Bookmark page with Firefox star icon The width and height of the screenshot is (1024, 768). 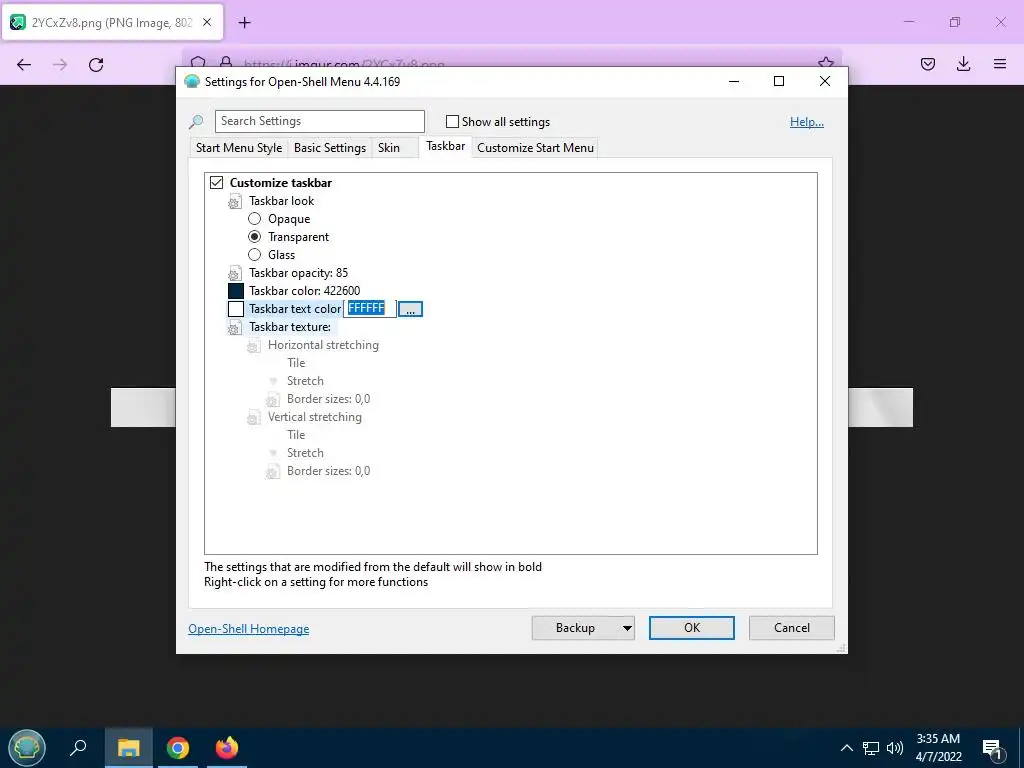click(825, 61)
